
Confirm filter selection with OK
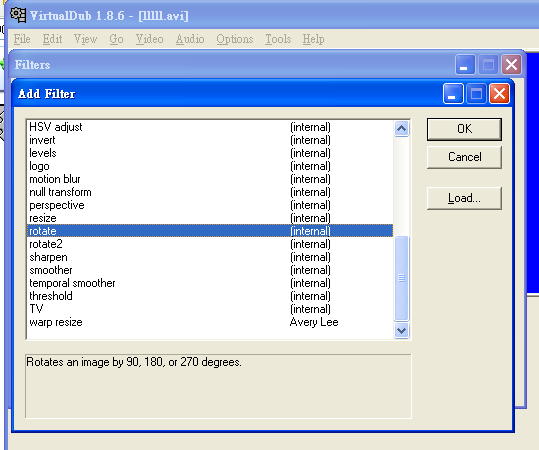click(x=464, y=129)
